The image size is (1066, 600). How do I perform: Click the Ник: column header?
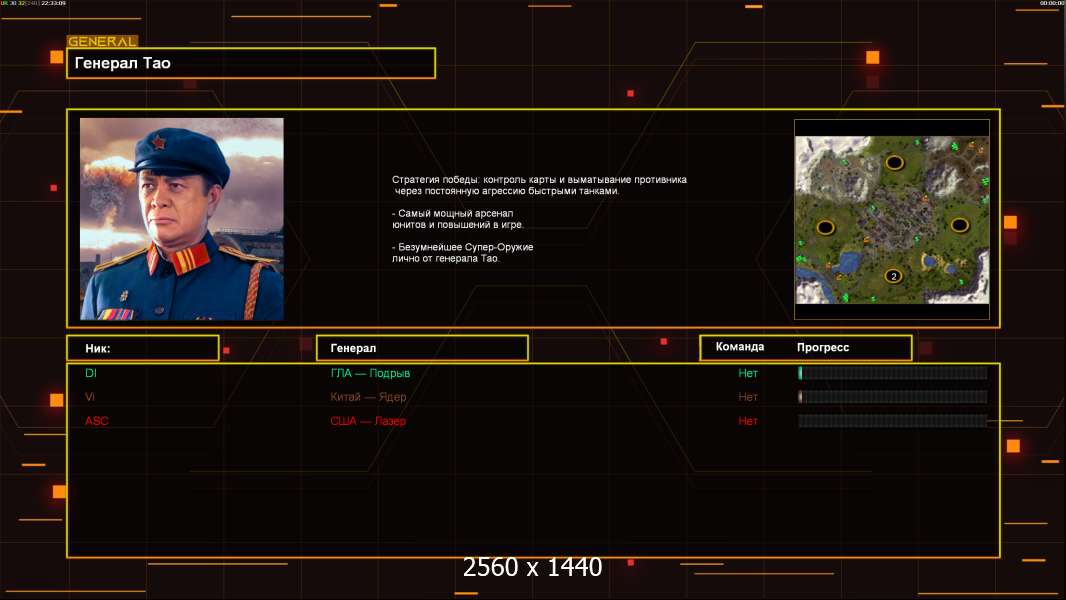pos(143,348)
